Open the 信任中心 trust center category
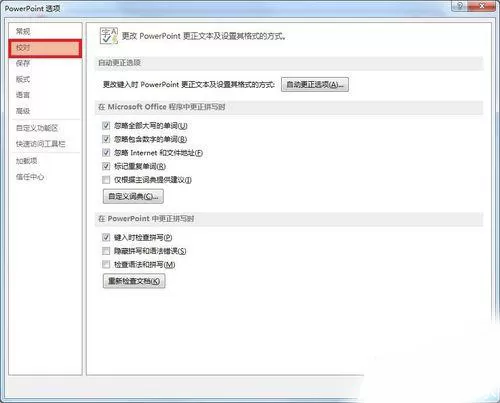The image size is (500, 403). tap(30, 177)
